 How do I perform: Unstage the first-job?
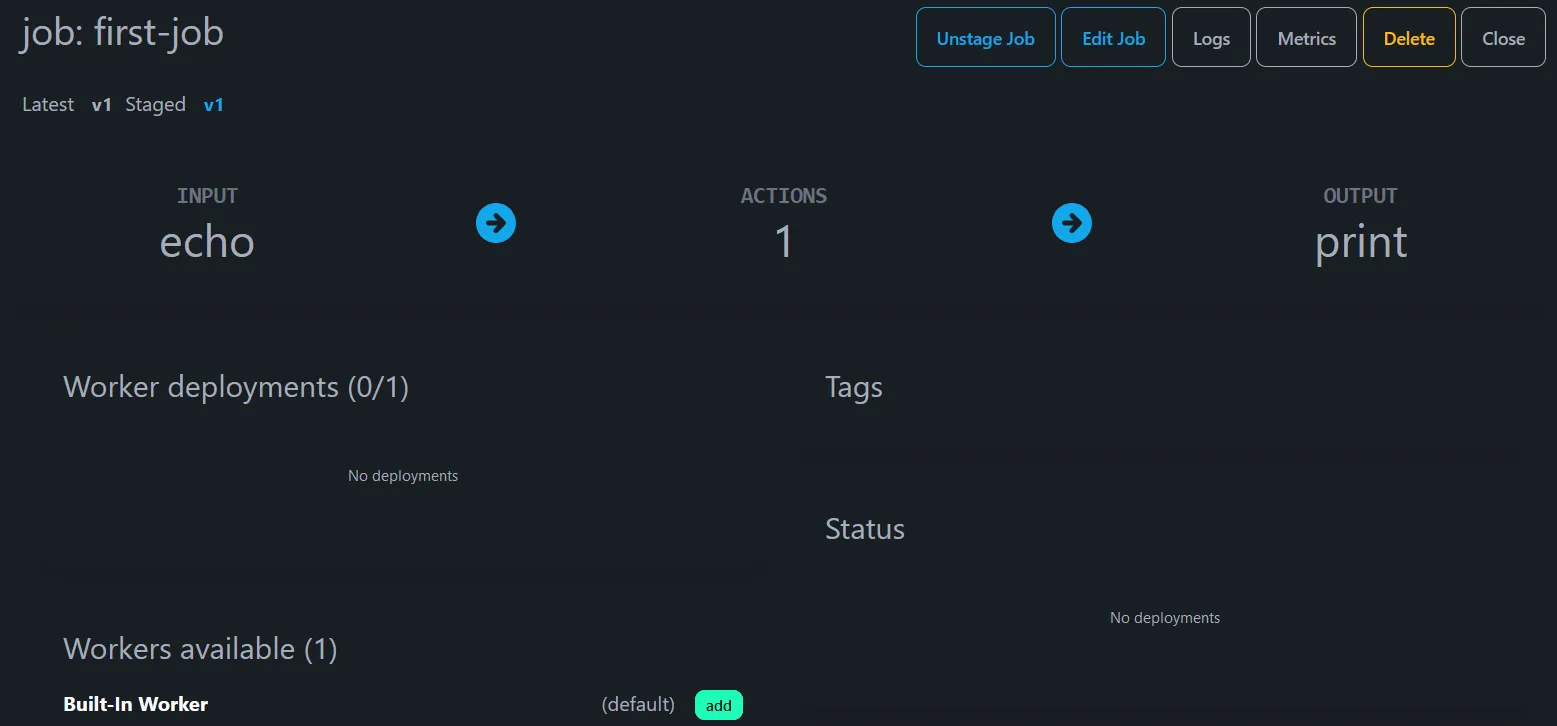tap(984, 37)
